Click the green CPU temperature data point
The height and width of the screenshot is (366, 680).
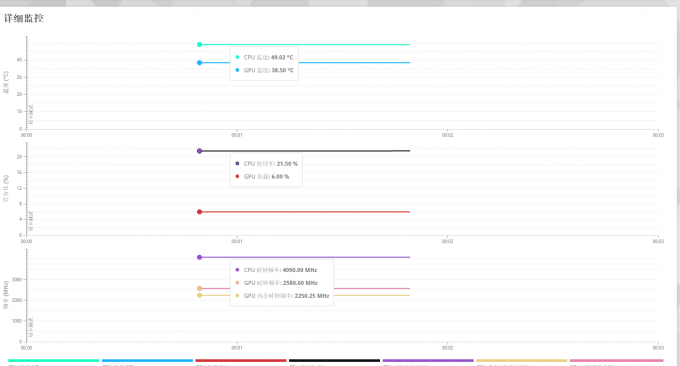(x=199, y=45)
